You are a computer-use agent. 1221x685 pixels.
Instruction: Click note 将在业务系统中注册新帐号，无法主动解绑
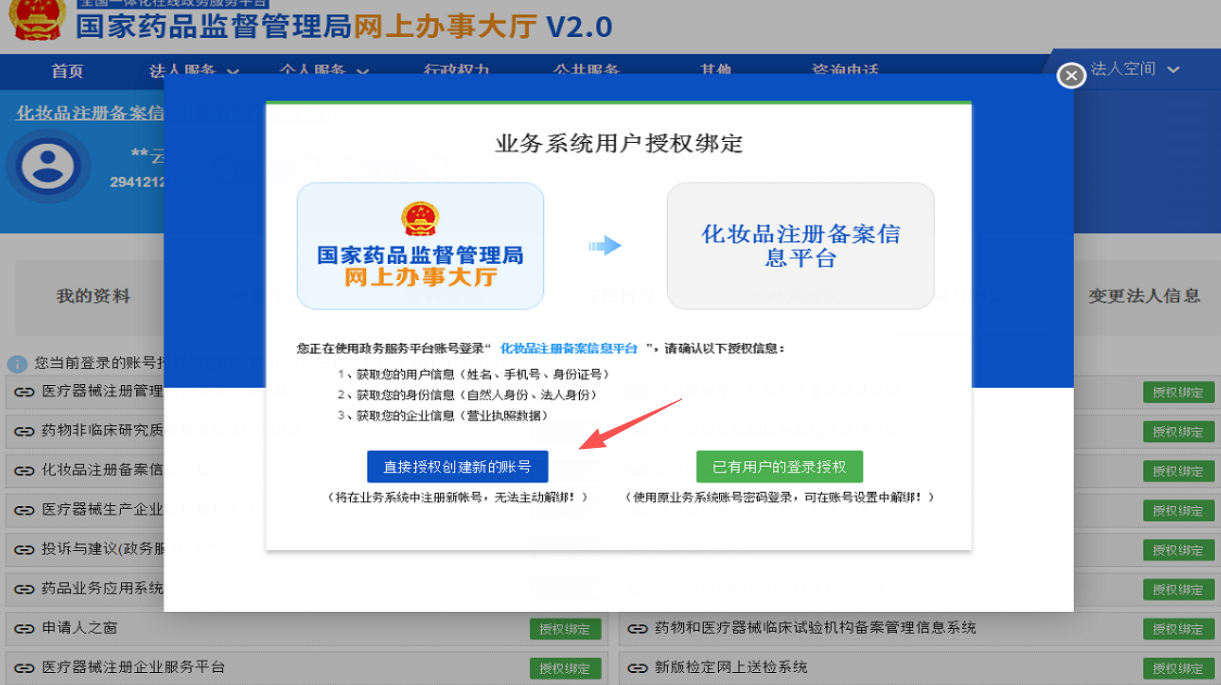tap(457, 497)
